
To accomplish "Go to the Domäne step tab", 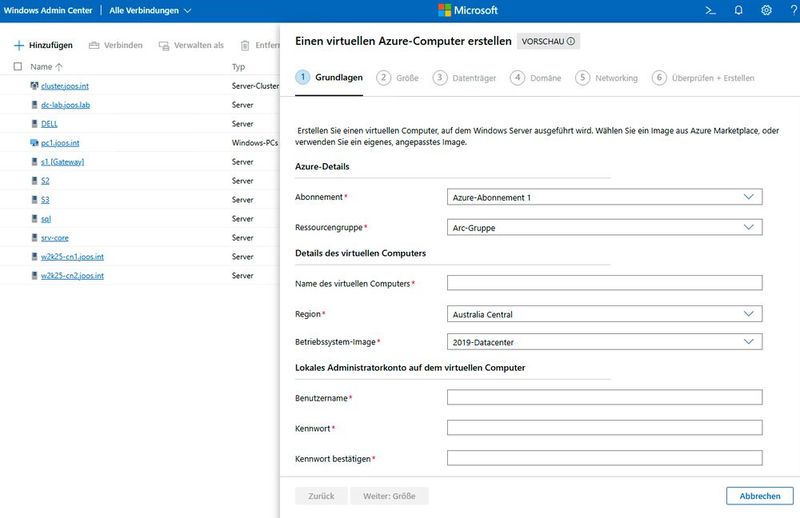I will coord(536,78).
